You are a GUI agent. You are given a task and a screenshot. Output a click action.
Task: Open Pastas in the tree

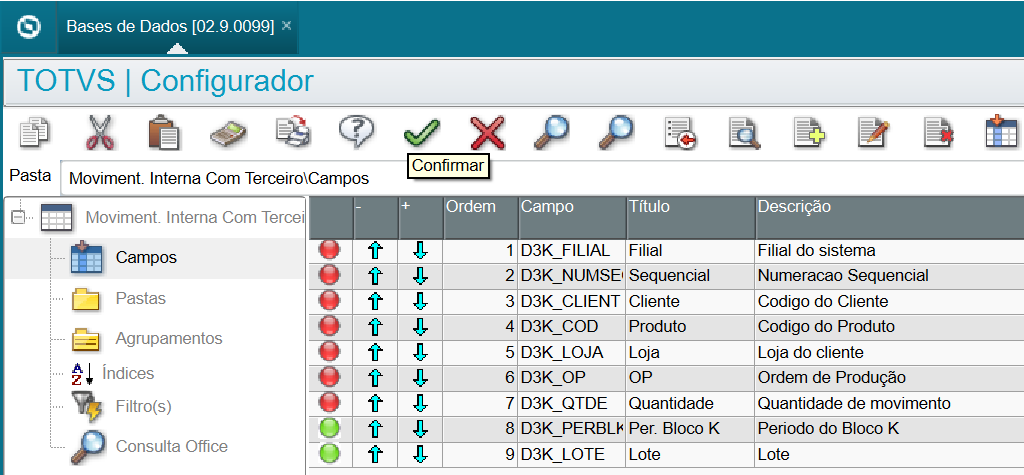pos(140,299)
